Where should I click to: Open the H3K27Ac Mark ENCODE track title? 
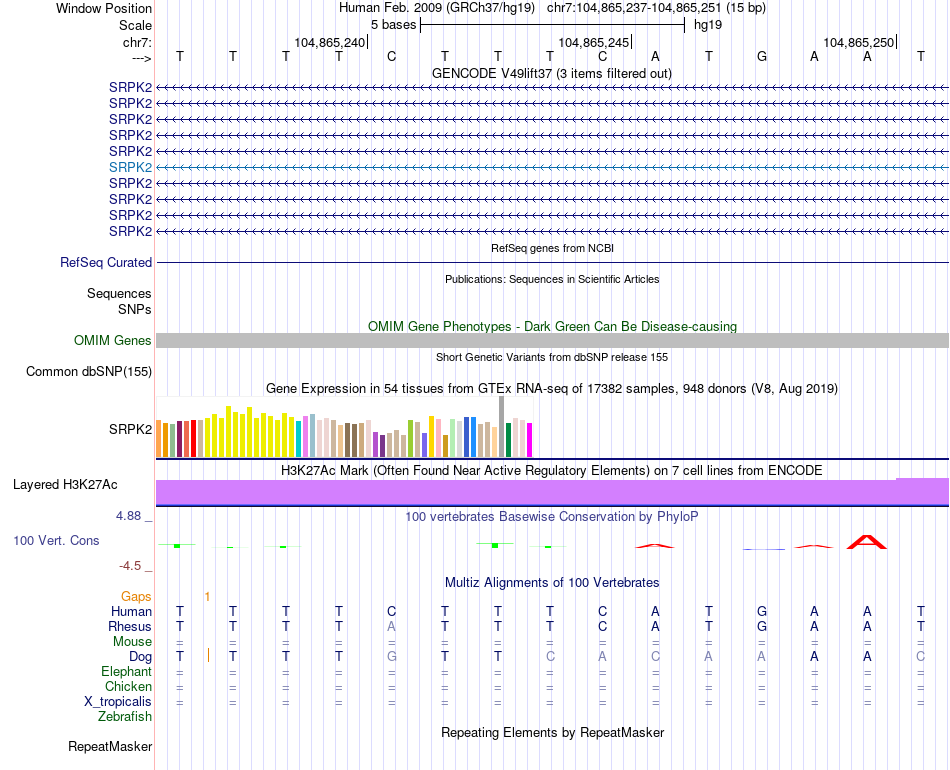(x=552, y=471)
